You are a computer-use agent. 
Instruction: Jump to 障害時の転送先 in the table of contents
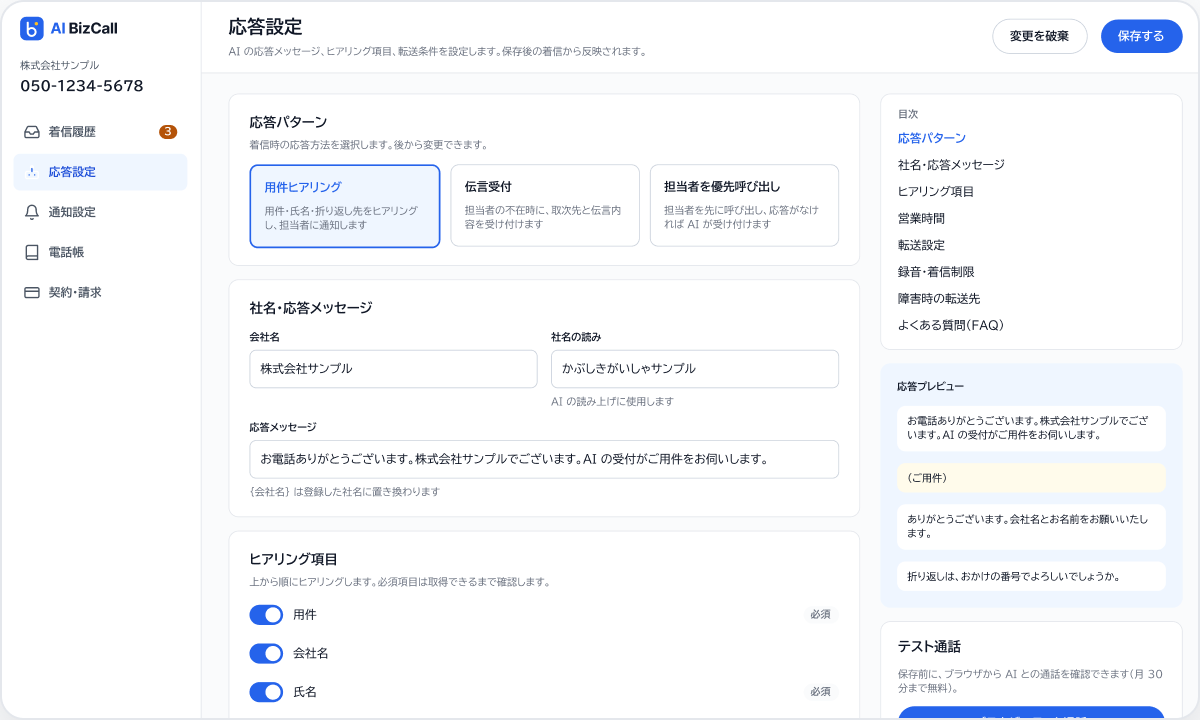(x=939, y=299)
